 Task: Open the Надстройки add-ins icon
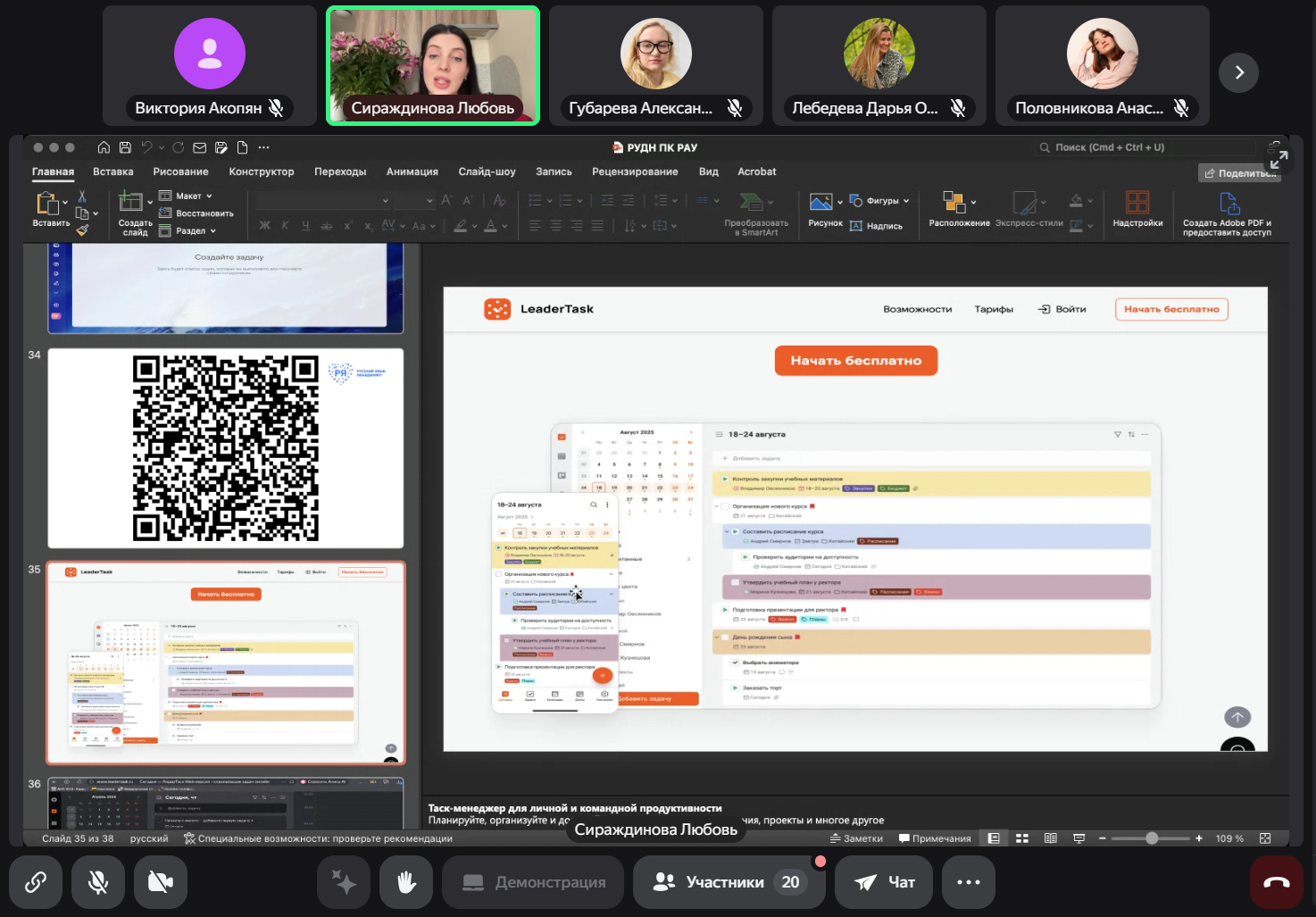click(1137, 202)
